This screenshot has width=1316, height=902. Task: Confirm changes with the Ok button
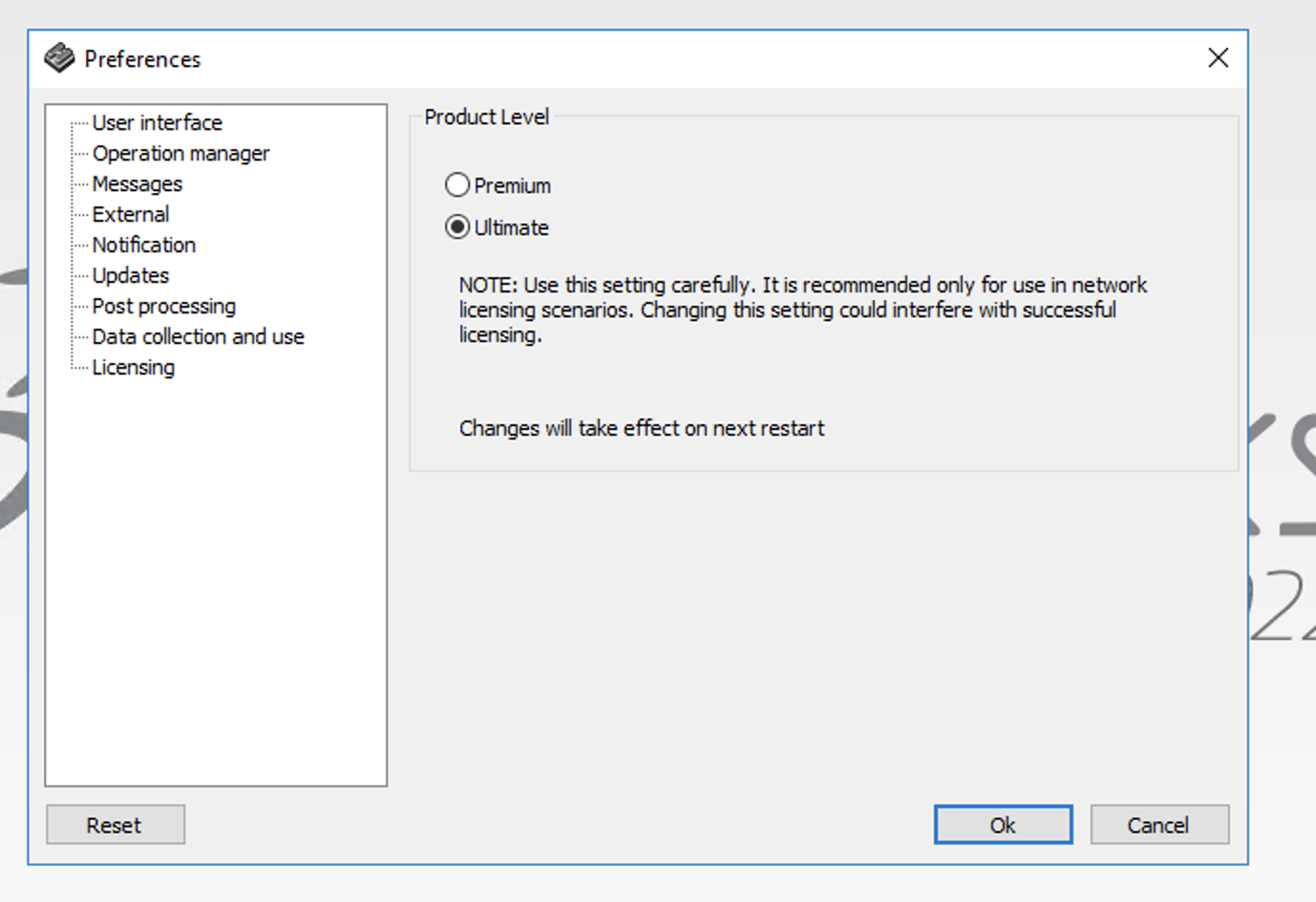1002,825
